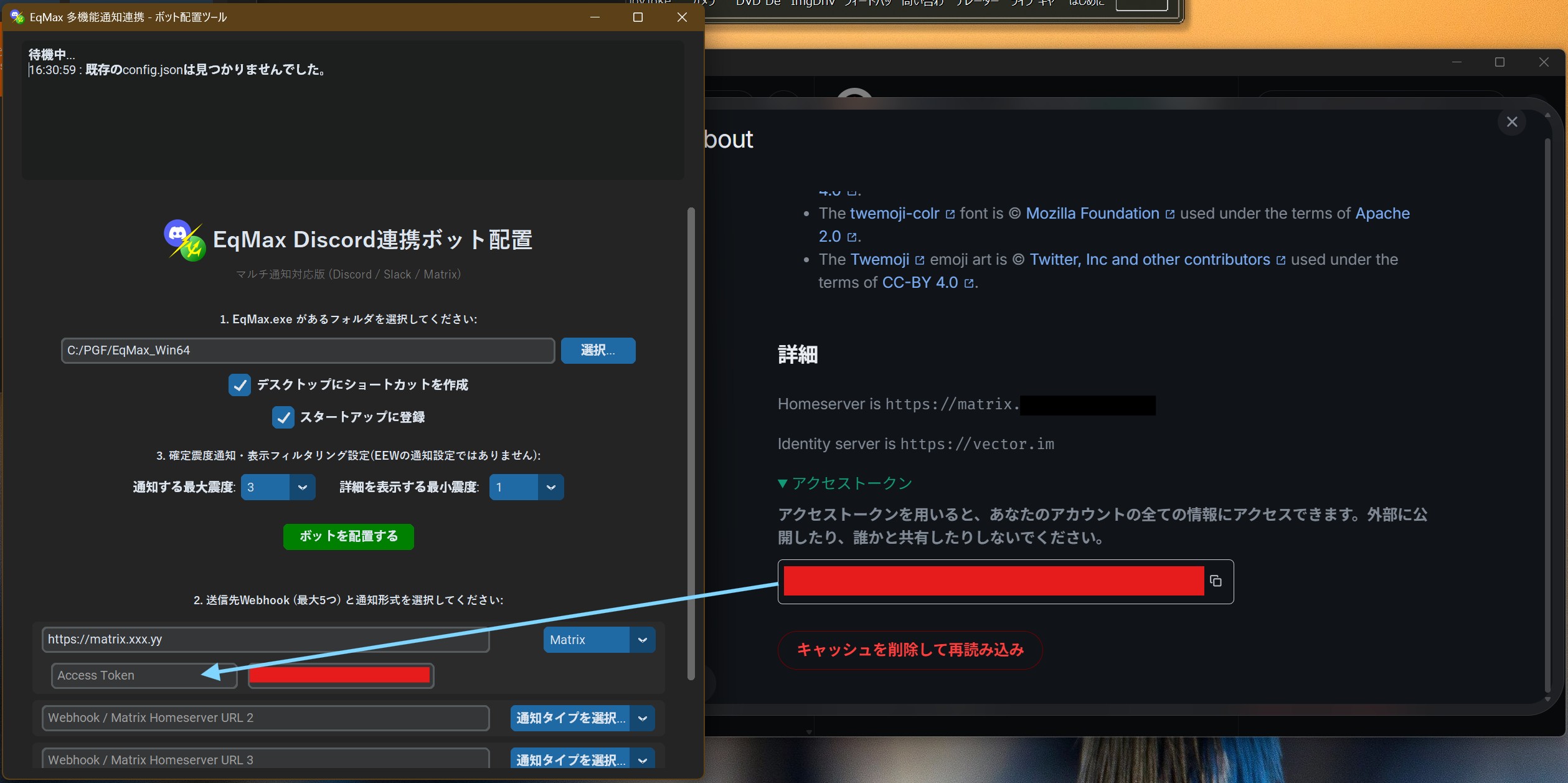1568x783 pixels.
Task: Click external link icon next to twemoji-colr
Action: point(950,214)
